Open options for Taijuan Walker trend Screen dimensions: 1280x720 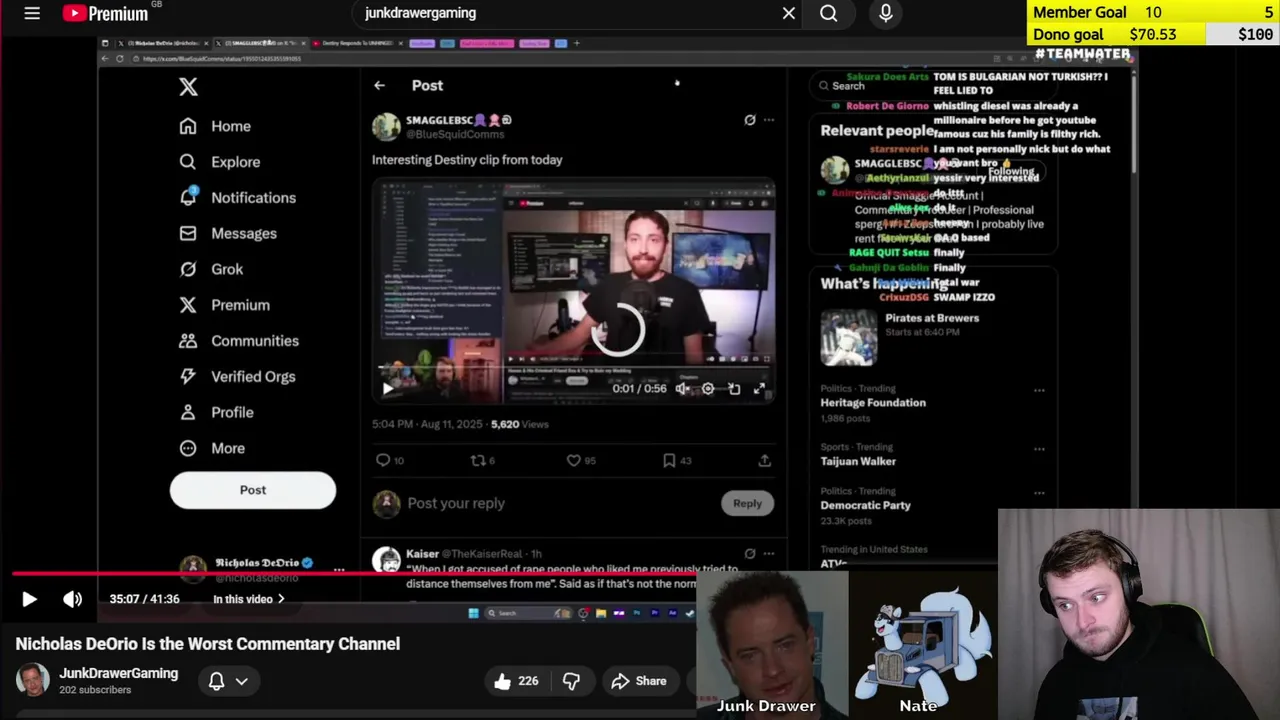click(x=1039, y=449)
